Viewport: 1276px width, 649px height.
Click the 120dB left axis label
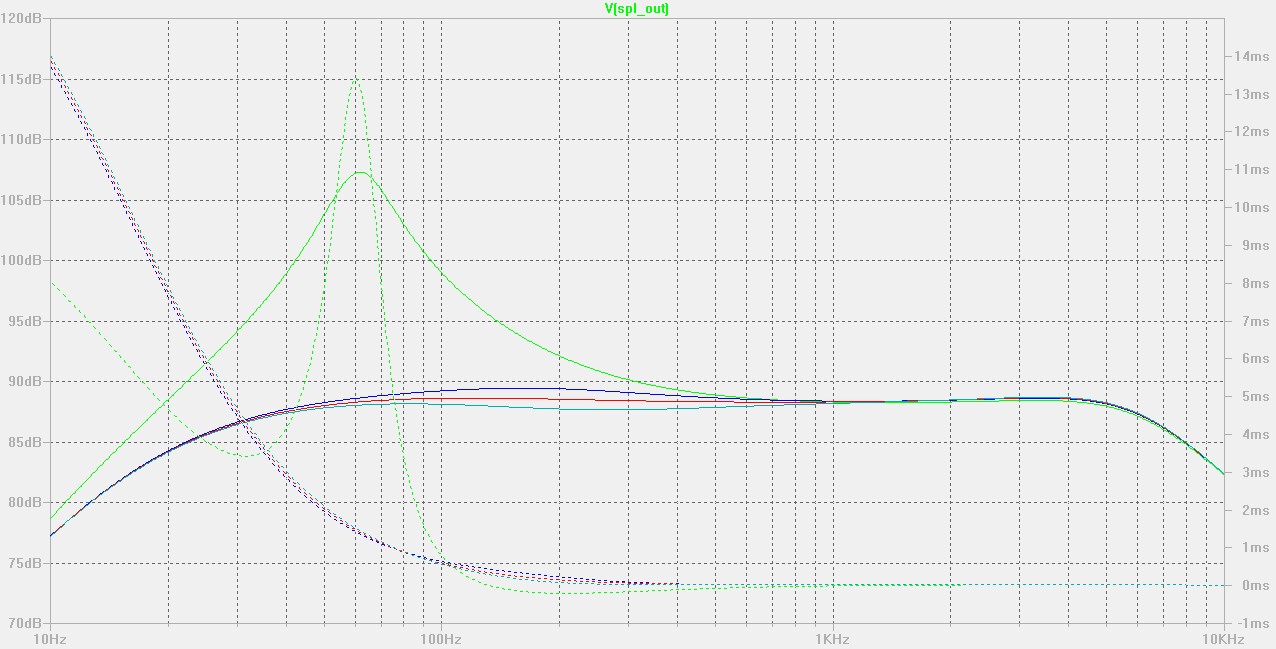(x=23, y=18)
